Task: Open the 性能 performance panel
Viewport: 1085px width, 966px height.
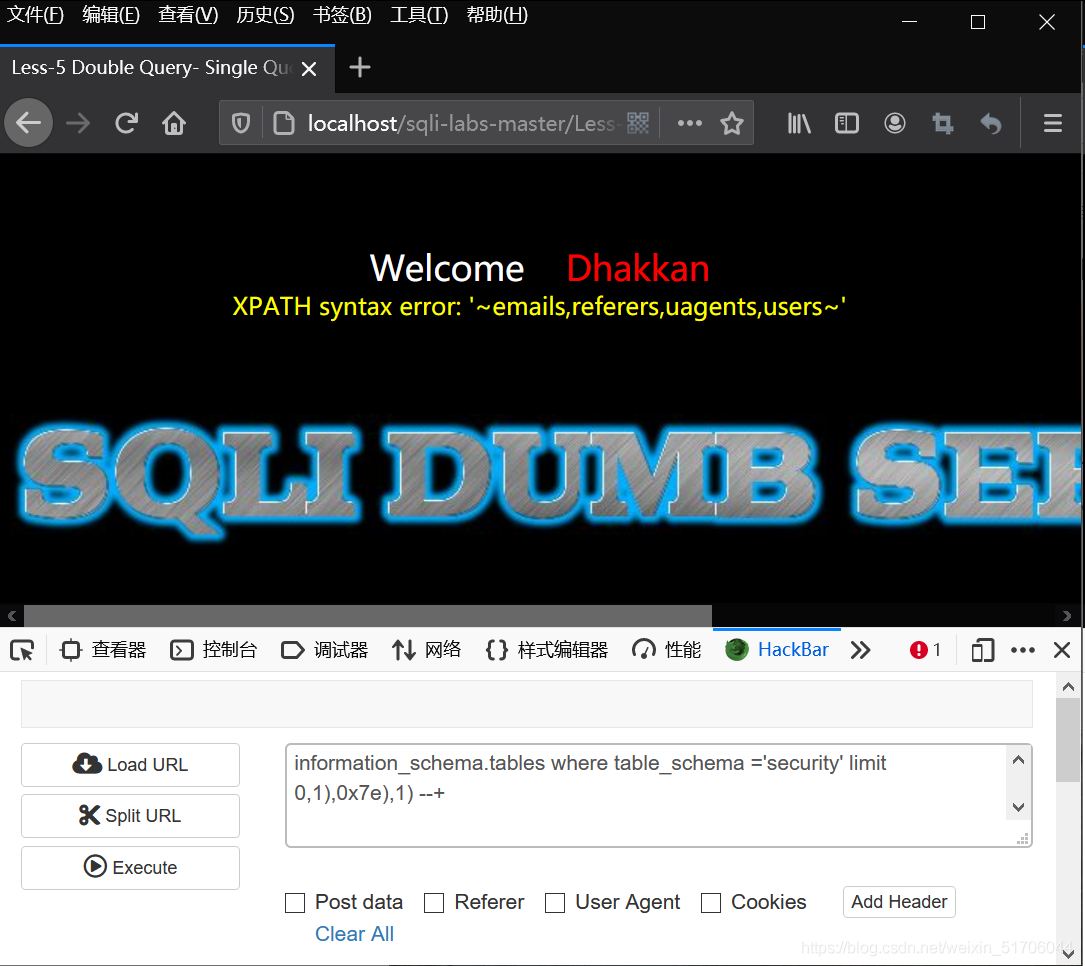Action: pos(666,650)
